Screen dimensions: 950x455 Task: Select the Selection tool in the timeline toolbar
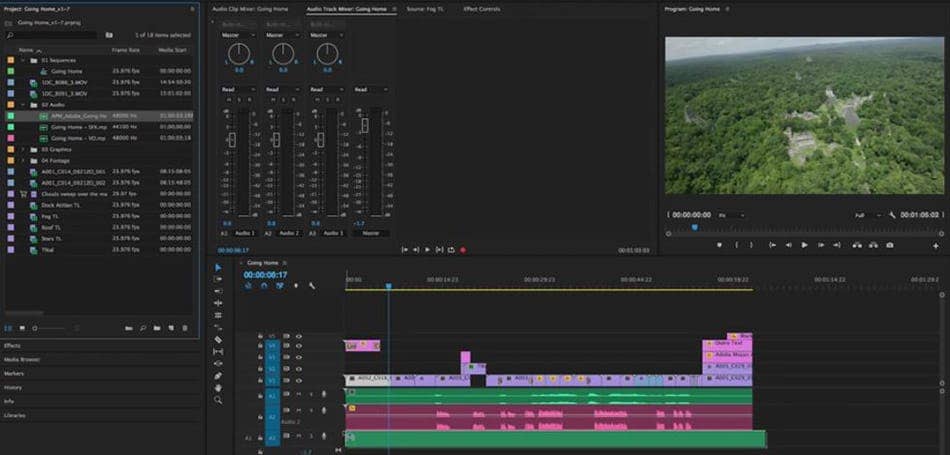(x=218, y=267)
